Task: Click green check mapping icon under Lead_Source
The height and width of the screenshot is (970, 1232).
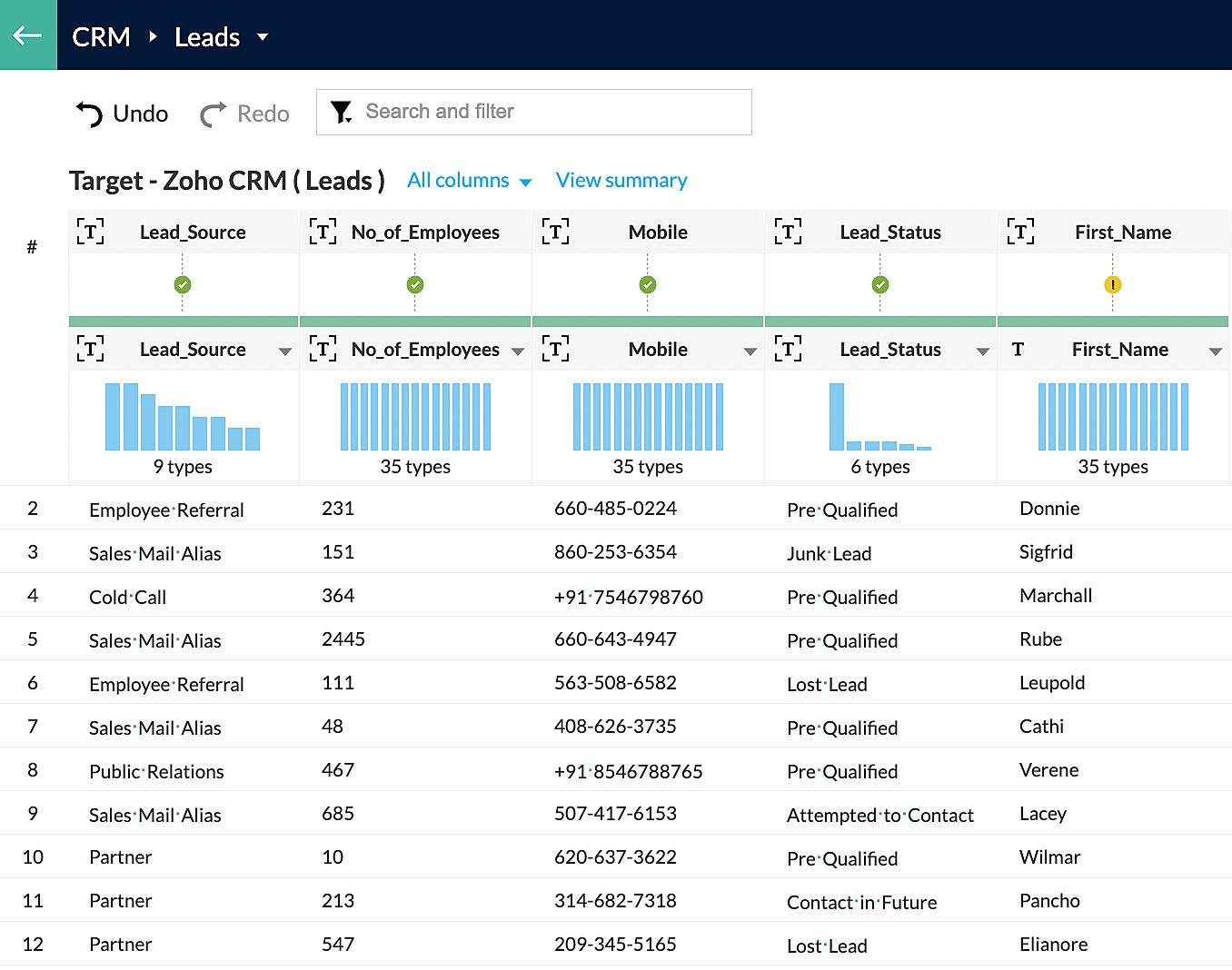Action: point(183,285)
